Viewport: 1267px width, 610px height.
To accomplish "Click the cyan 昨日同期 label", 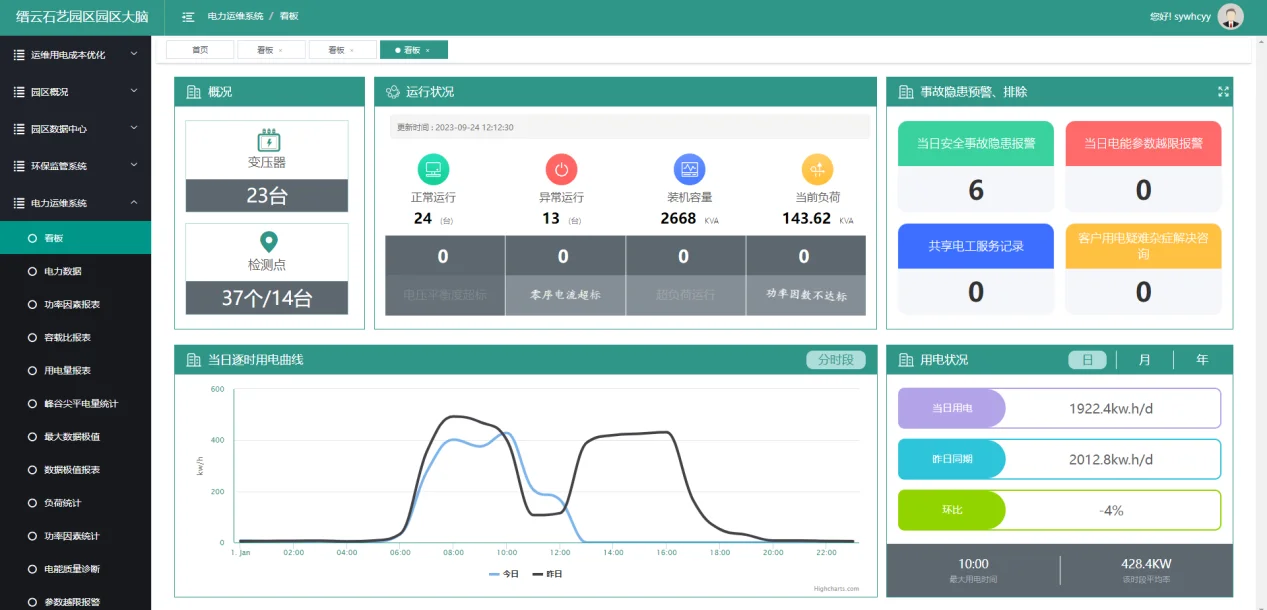I will (952, 459).
